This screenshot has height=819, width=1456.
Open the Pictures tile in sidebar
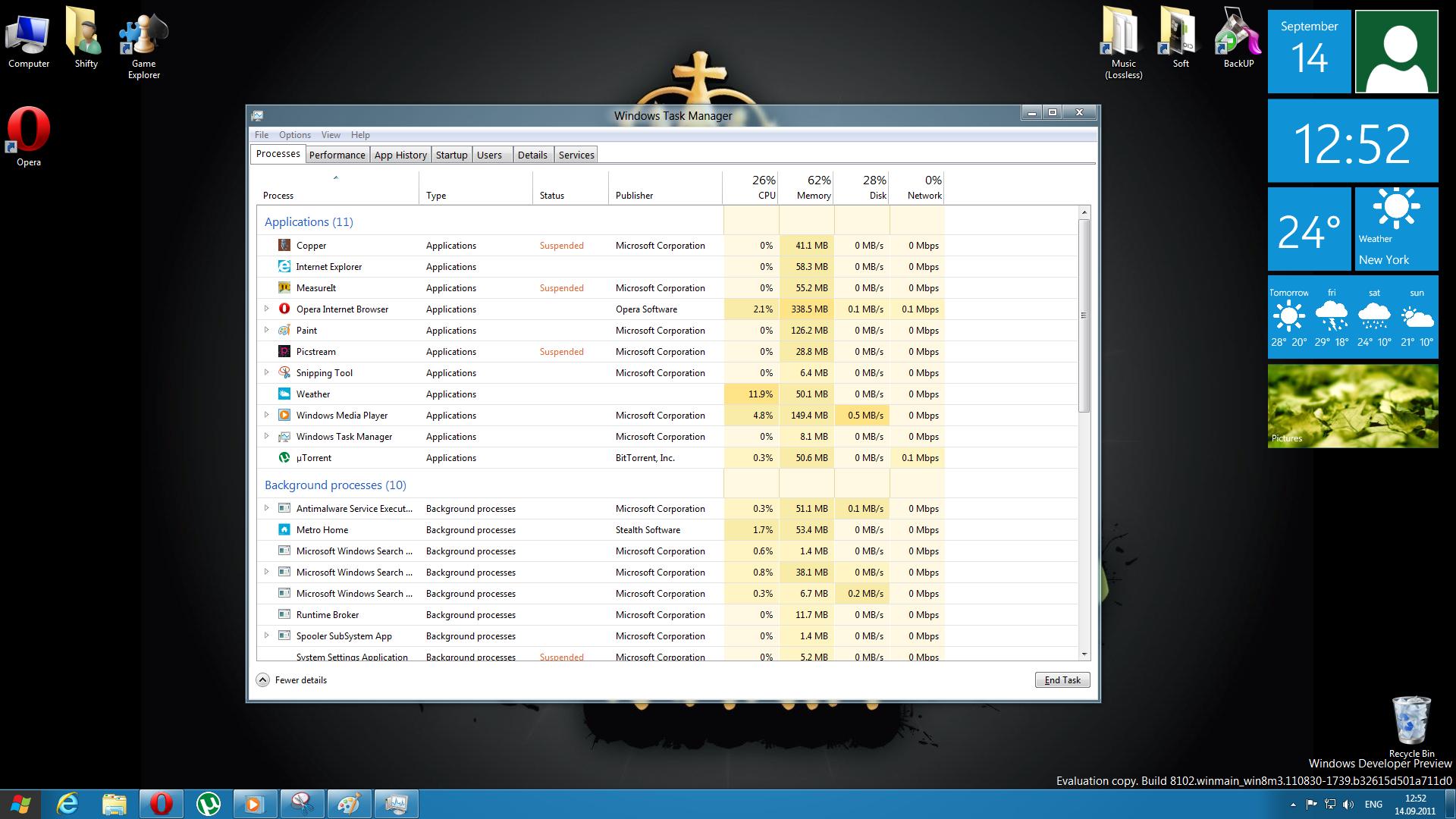tap(1353, 406)
